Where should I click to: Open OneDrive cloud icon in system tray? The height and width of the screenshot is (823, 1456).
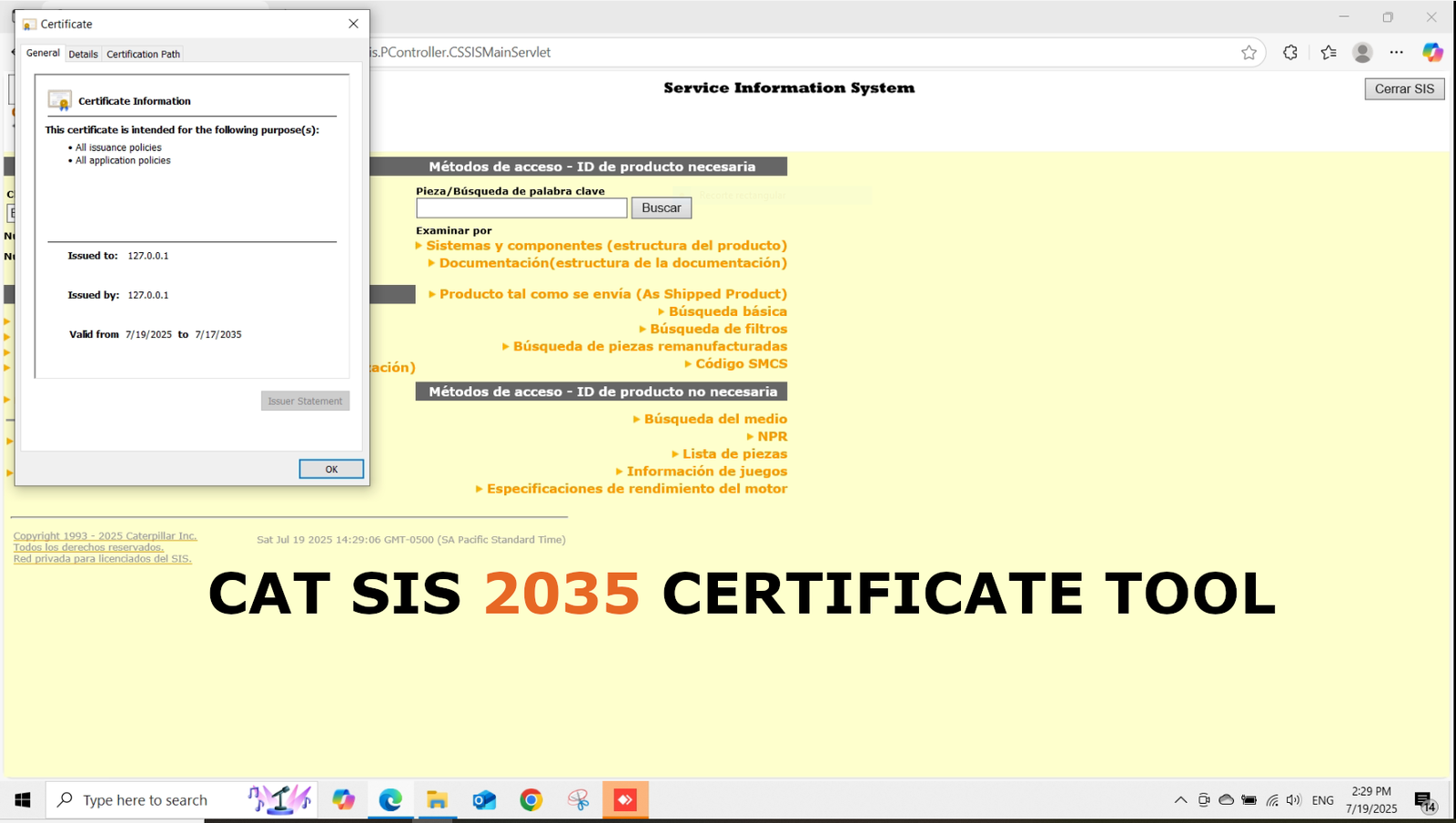click(1227, 799)
